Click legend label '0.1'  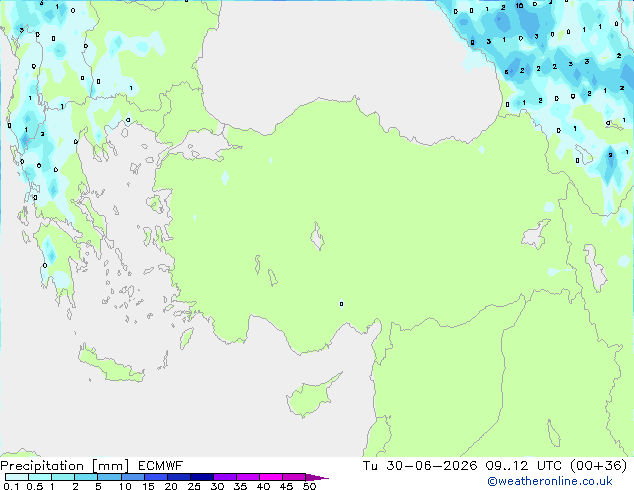click(11, 486)
